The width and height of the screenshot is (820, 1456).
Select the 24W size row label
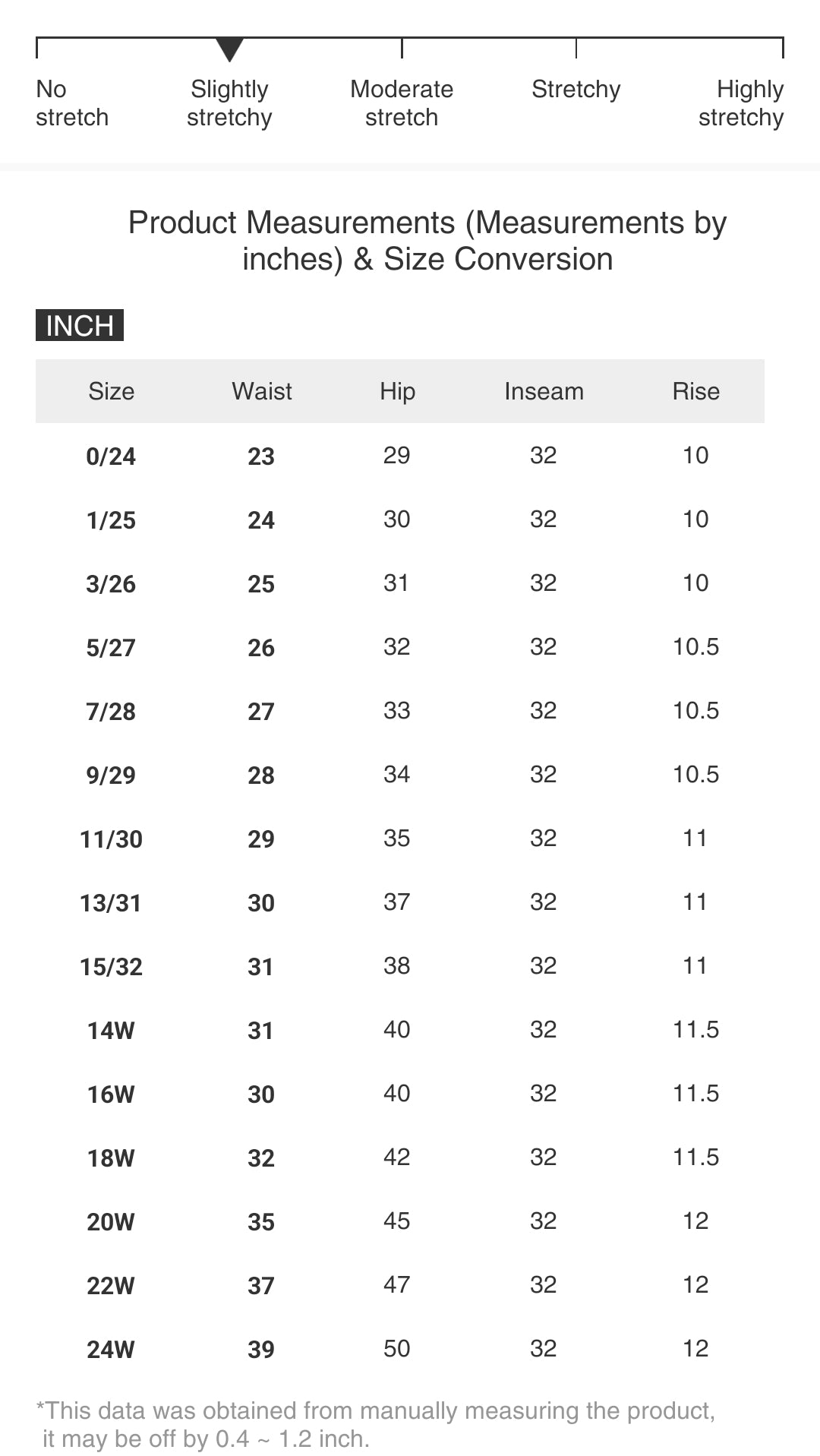(111, 1350)
